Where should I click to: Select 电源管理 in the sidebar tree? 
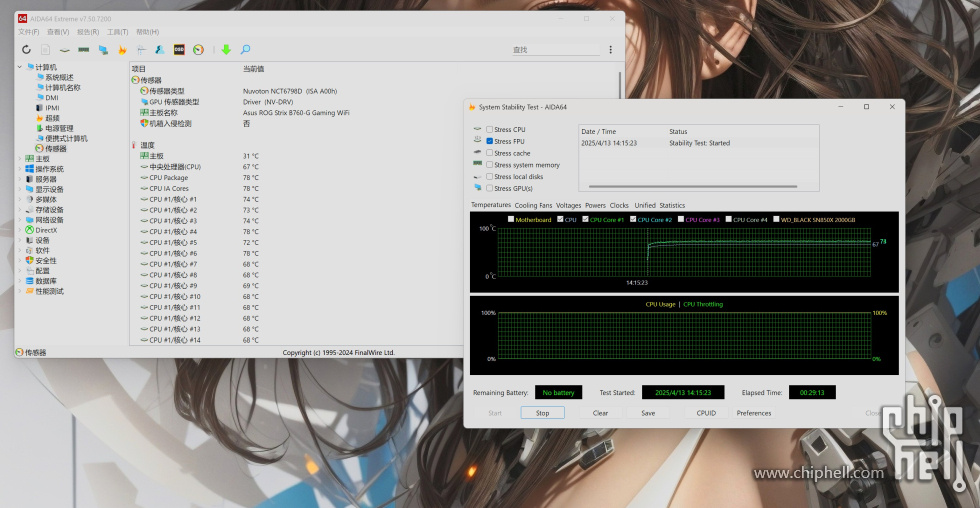(59, 128)
